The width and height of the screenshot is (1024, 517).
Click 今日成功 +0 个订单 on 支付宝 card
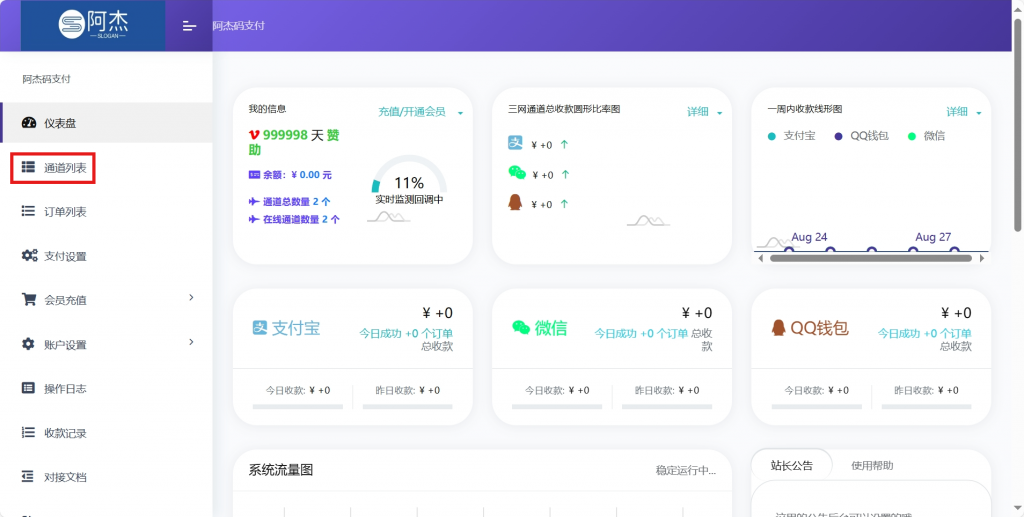tap(406, 334)
